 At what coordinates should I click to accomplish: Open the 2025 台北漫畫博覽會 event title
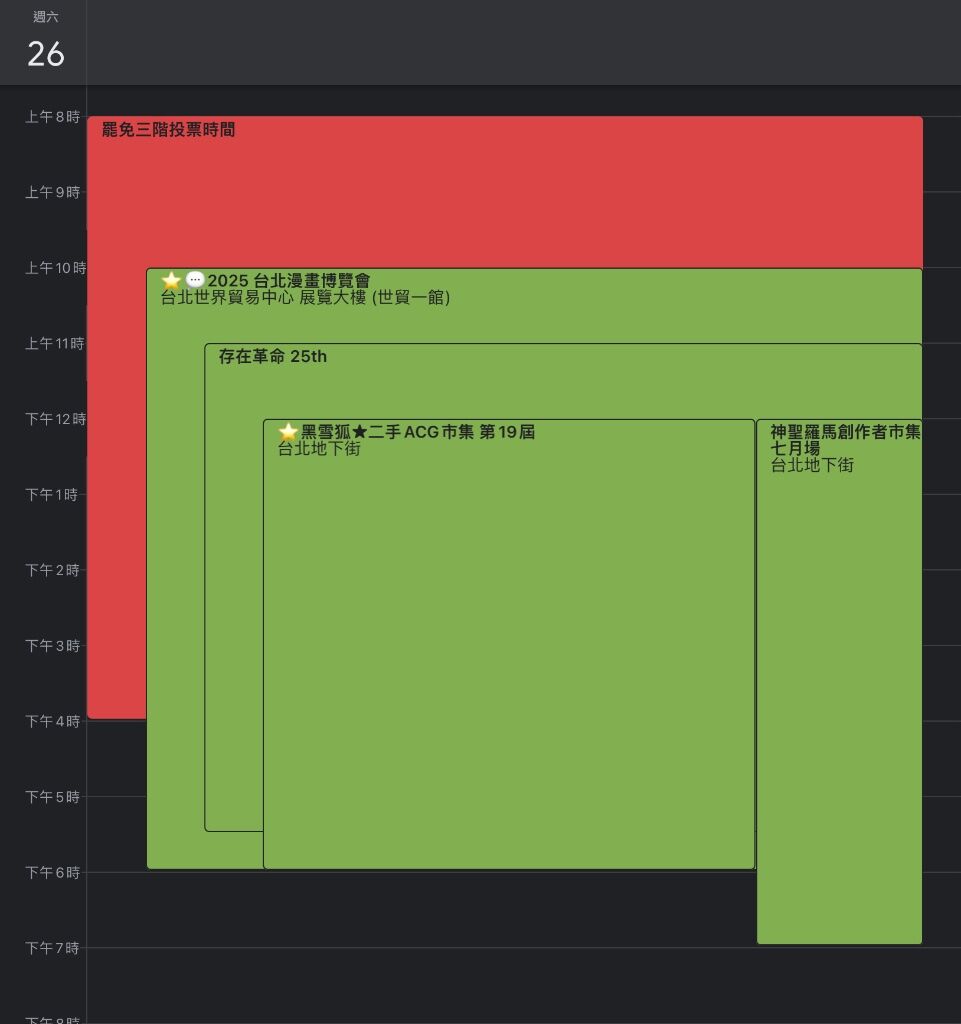pyautogui.click(x=289, y=281)
